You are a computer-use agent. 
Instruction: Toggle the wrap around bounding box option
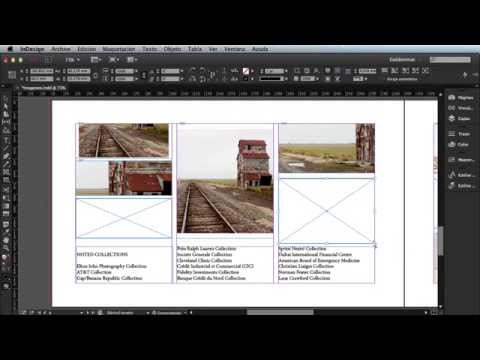338,71
